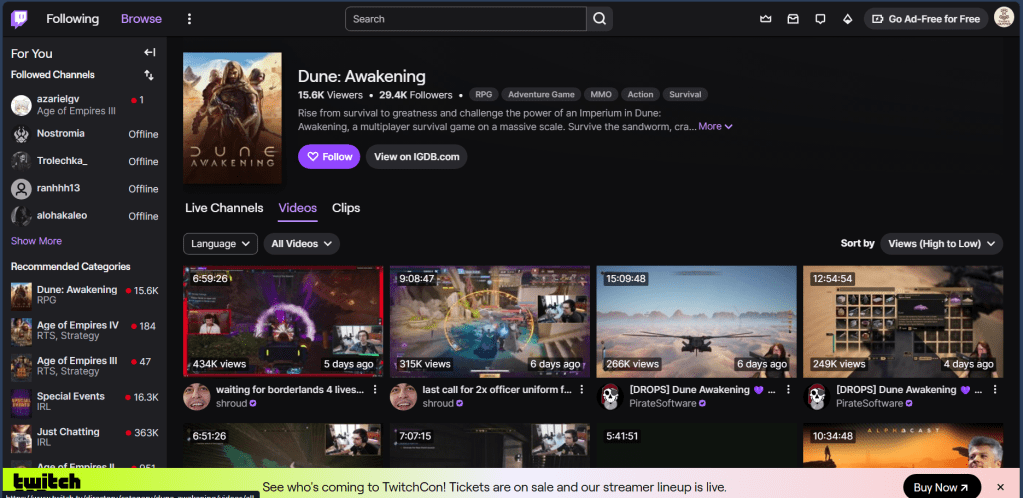
Task: Open the notifications inbox icon
Action: point(793,19)
